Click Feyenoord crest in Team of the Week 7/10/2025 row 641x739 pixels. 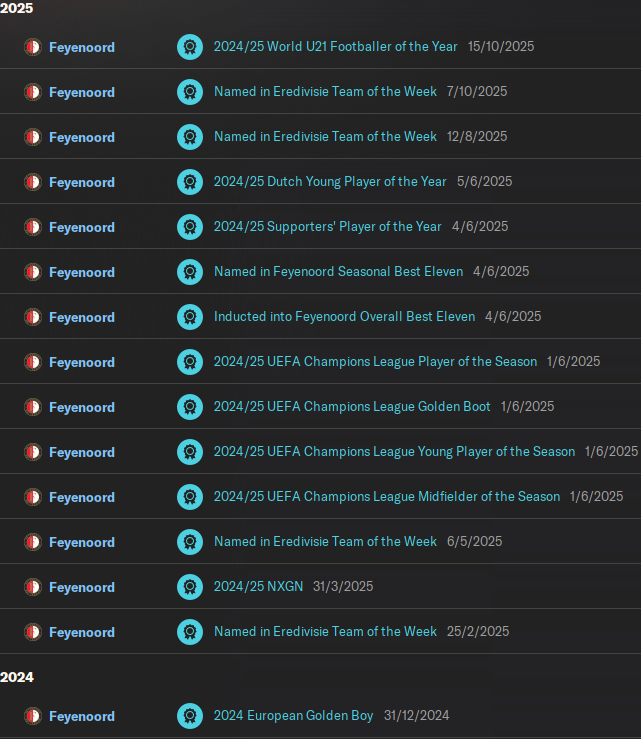click(33, 92)
